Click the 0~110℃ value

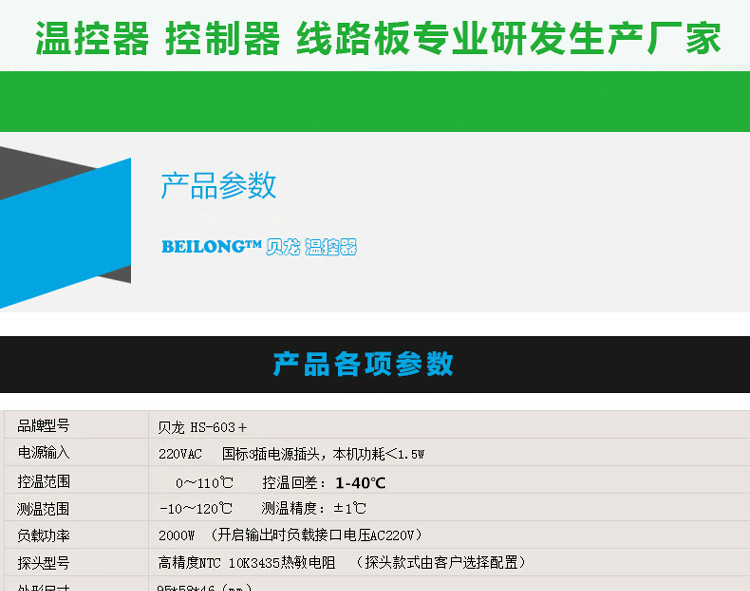(x=204, y=483)
